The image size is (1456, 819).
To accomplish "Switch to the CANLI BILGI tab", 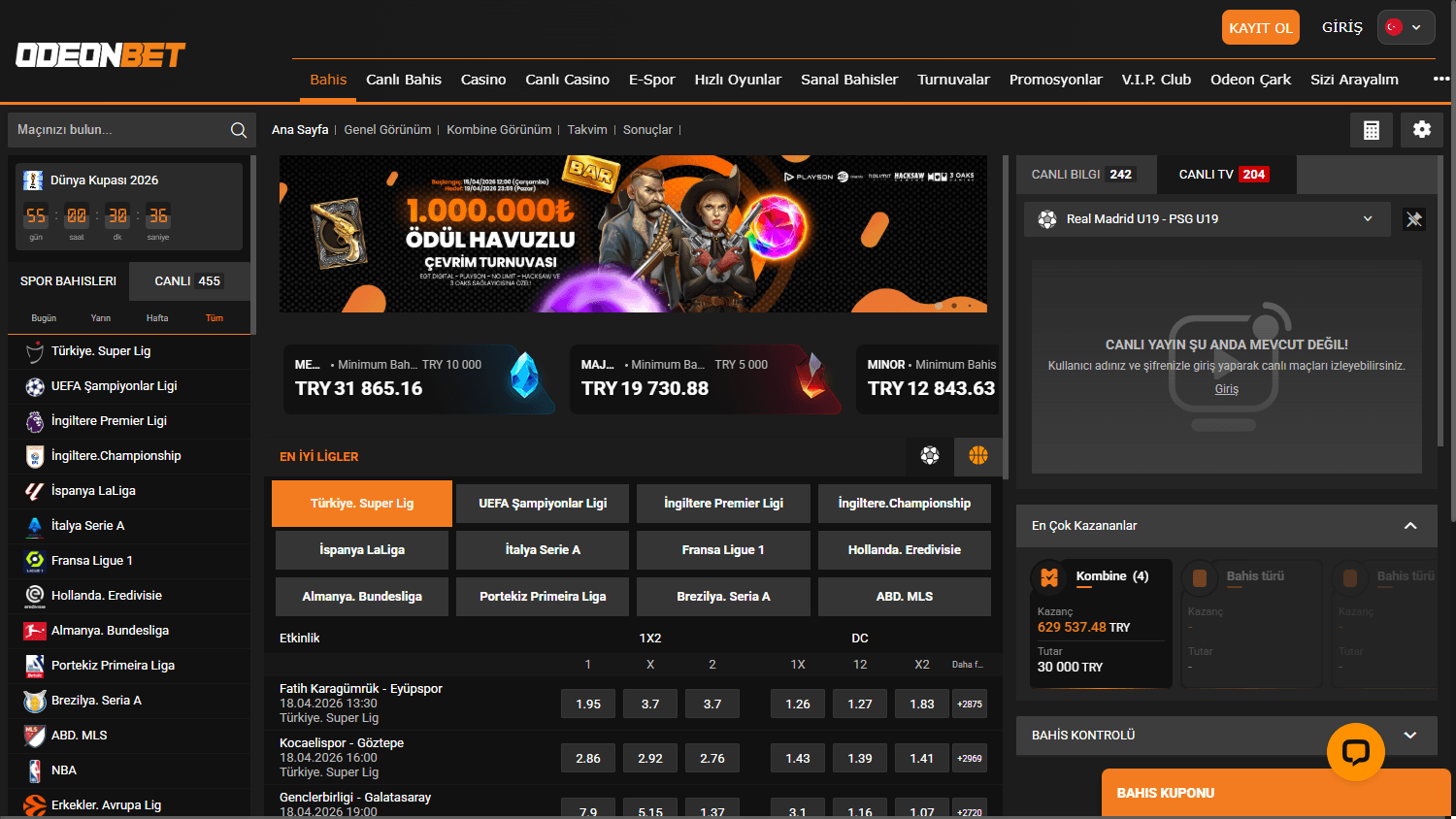I will click(1086, 175).
